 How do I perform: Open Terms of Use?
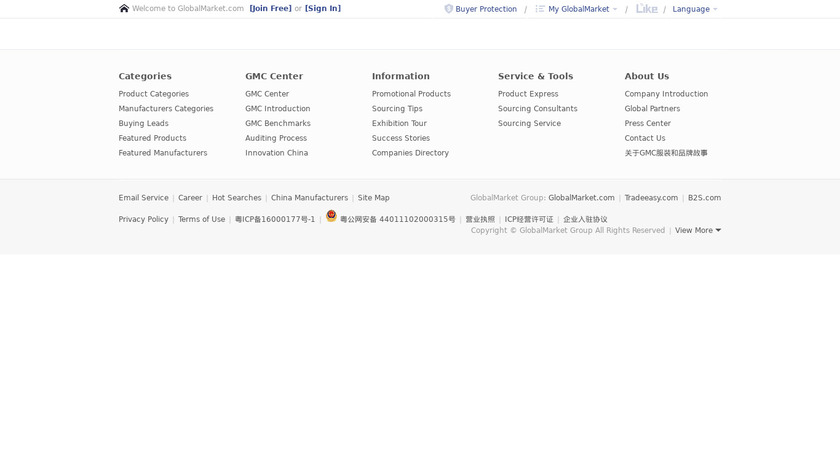pos(201,219)
